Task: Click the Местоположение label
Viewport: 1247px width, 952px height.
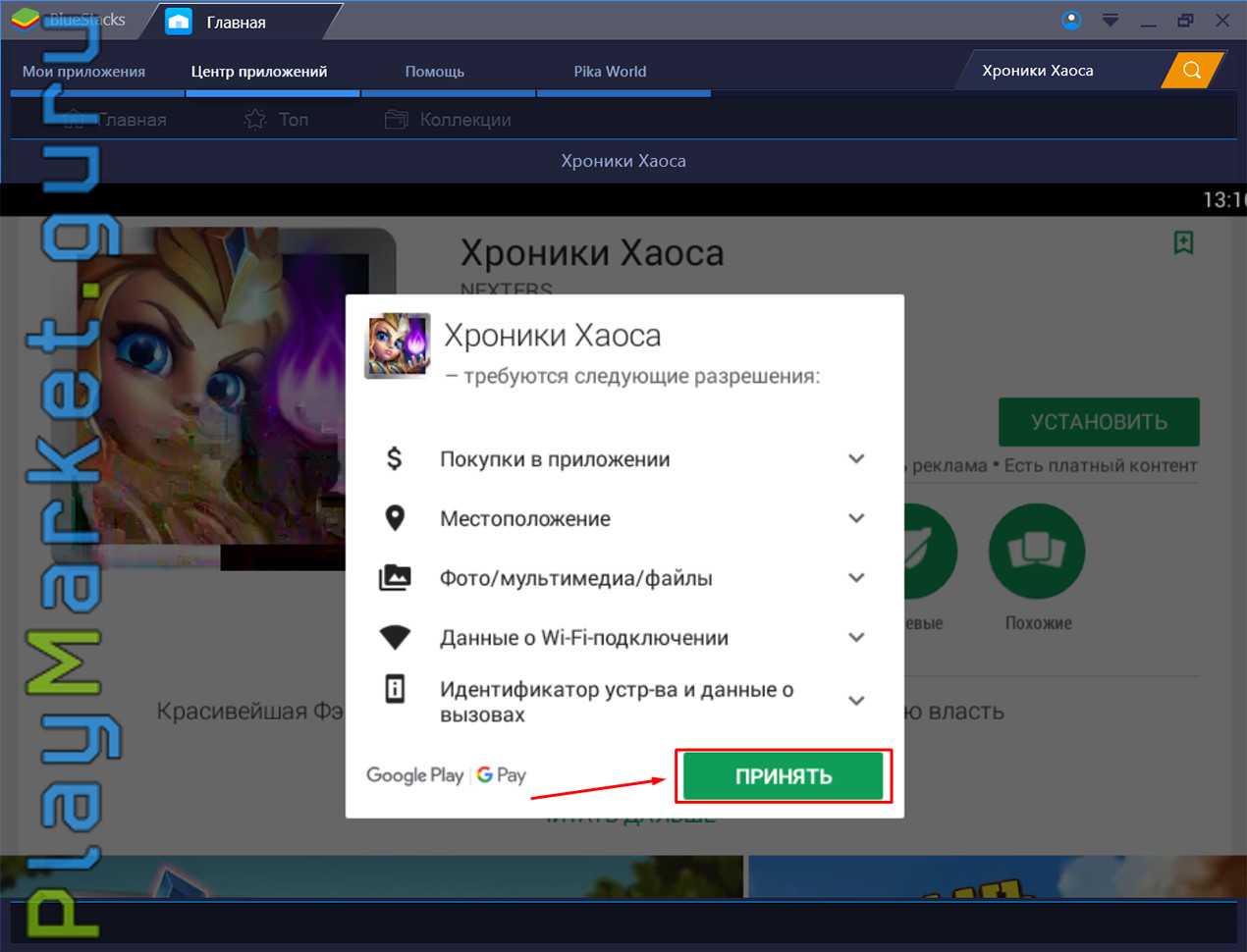Action: tap(525, 519)
